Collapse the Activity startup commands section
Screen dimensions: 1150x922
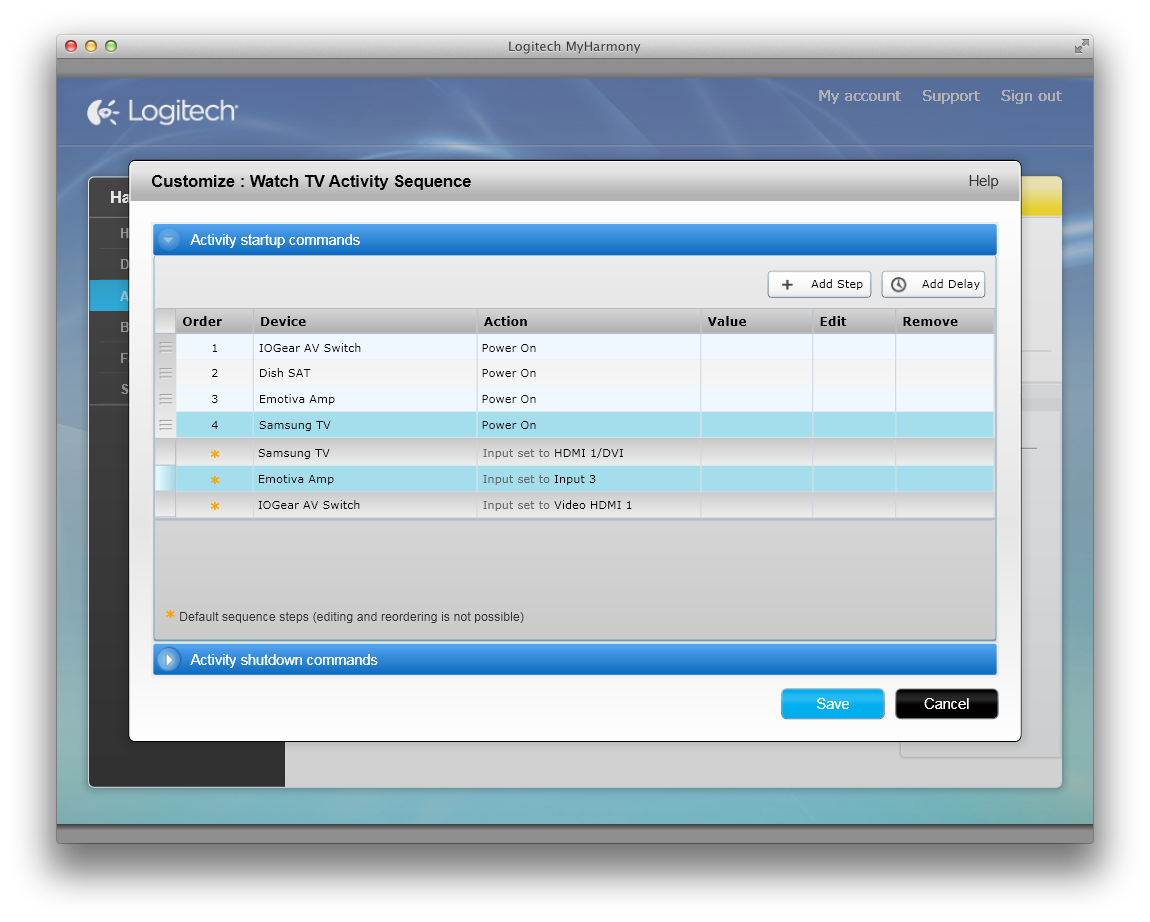pos(169,240)
